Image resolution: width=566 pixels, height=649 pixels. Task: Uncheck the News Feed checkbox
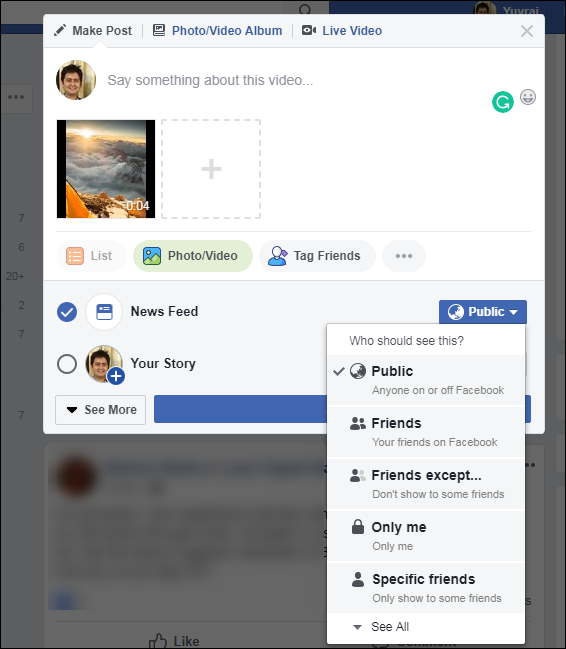click(x=67, y=312)
